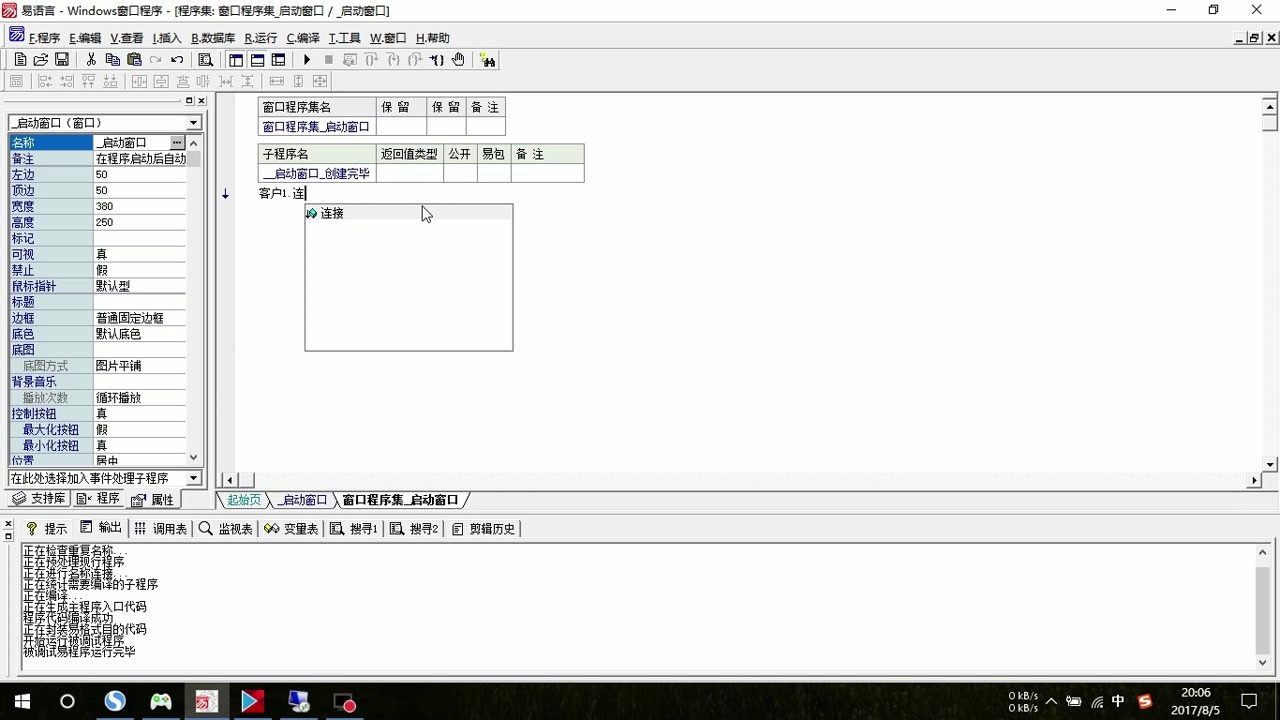The width and height of the screenshot is (1280, 720).
Task: Switch to the 搜寻2 tab
Action: (414, 528)
